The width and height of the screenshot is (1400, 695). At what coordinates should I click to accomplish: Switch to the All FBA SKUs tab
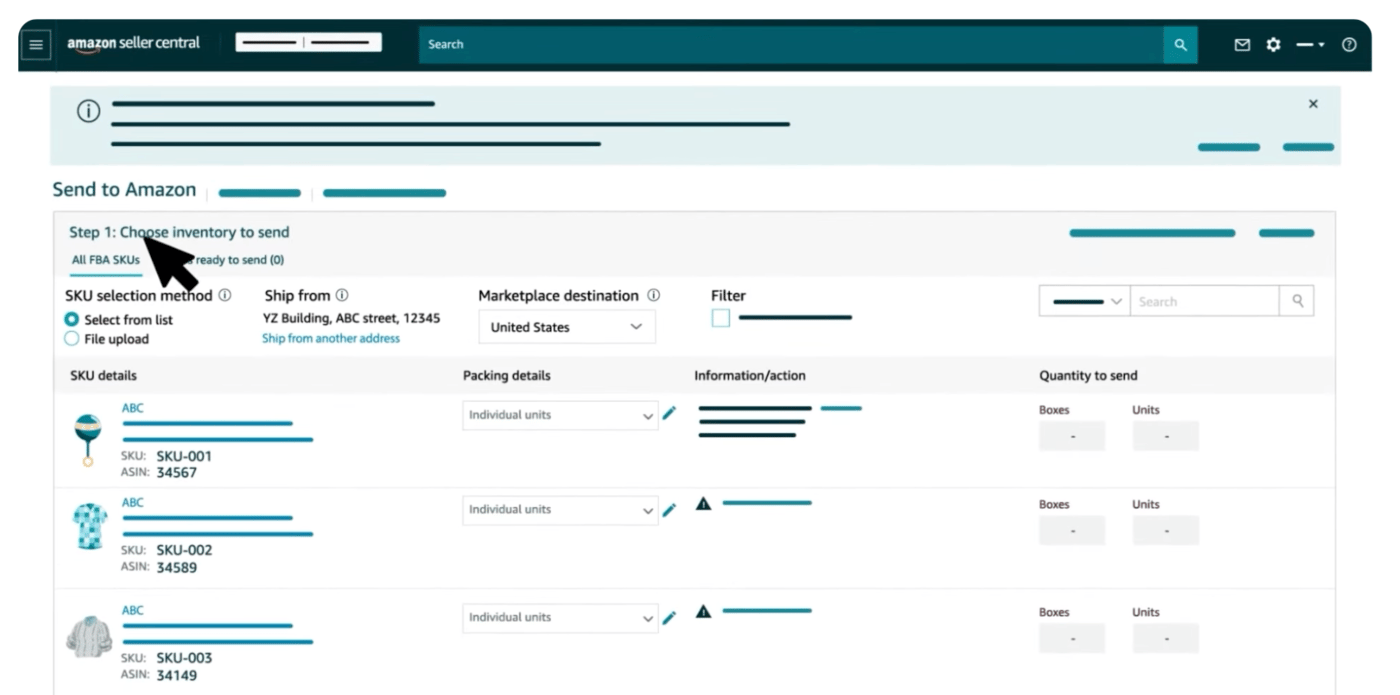tap(105, 260)
